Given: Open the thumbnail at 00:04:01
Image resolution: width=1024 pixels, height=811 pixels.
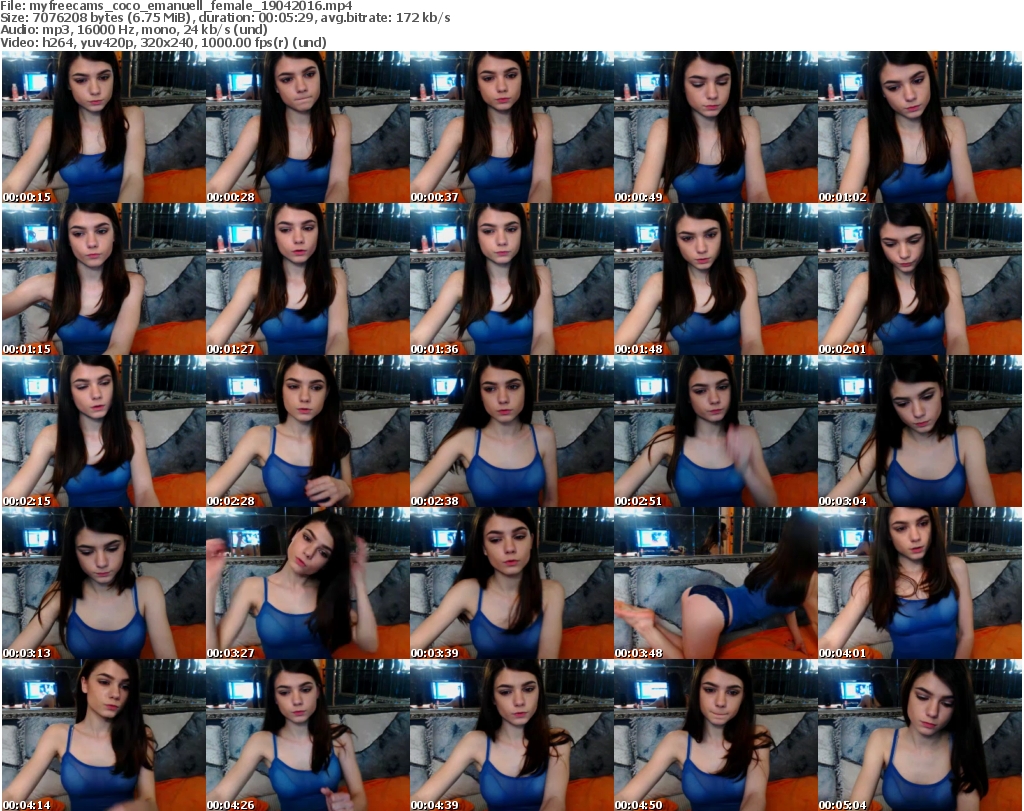Looking at the screenshot, I should click(920, 583).
